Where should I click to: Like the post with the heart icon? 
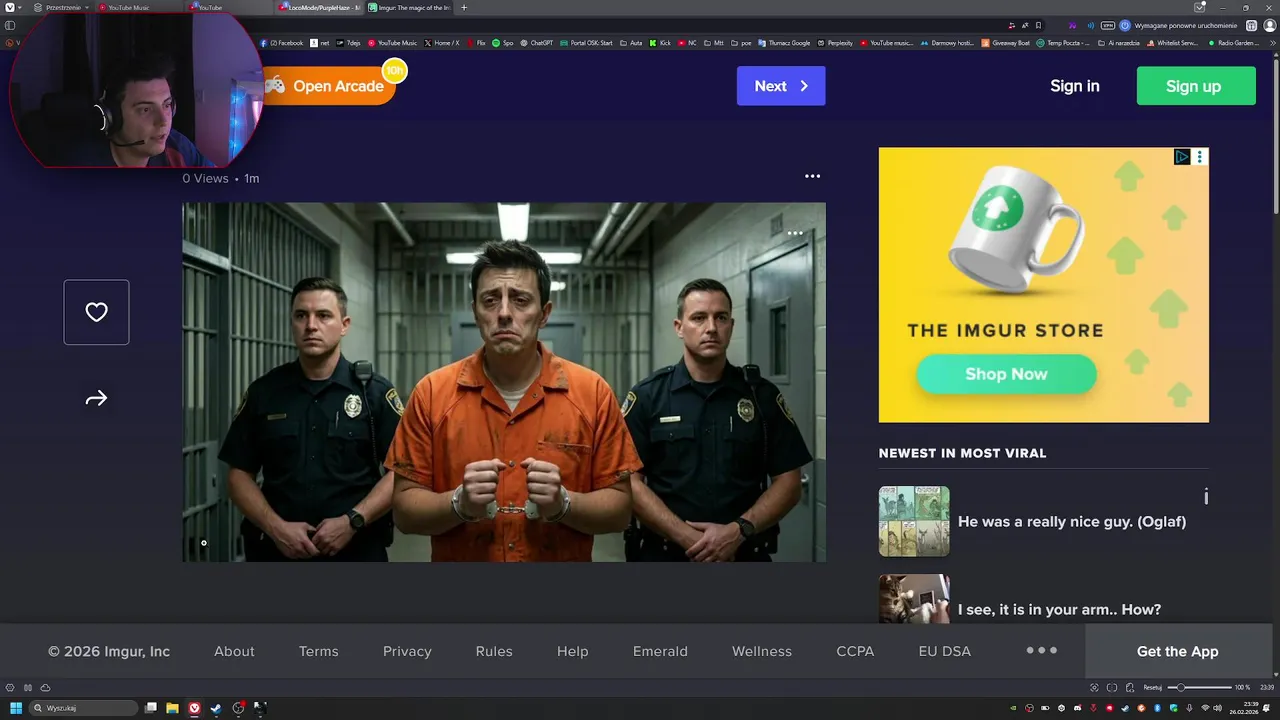coord(96,312)
